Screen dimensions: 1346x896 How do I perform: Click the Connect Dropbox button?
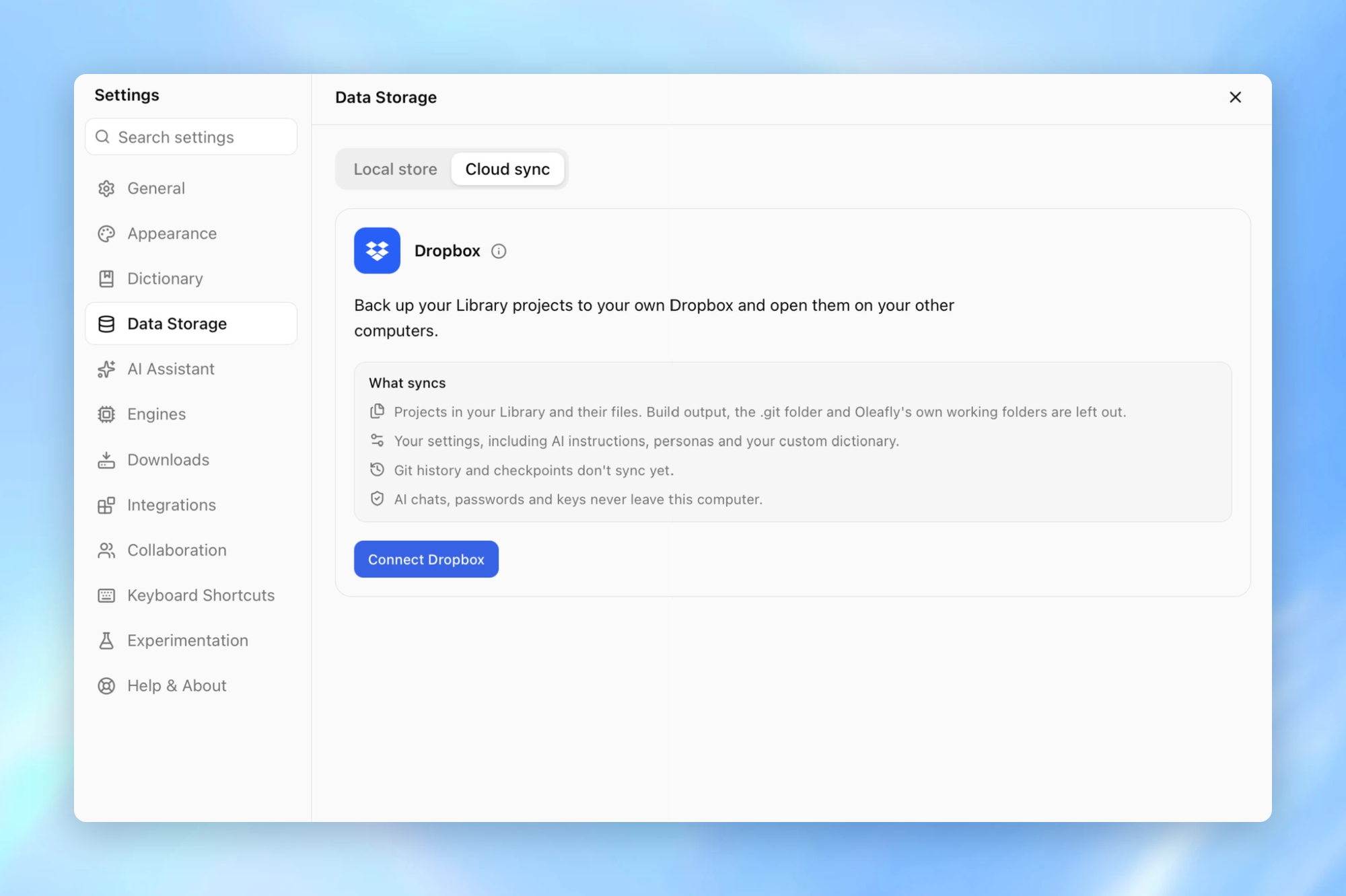click(426, 559)
